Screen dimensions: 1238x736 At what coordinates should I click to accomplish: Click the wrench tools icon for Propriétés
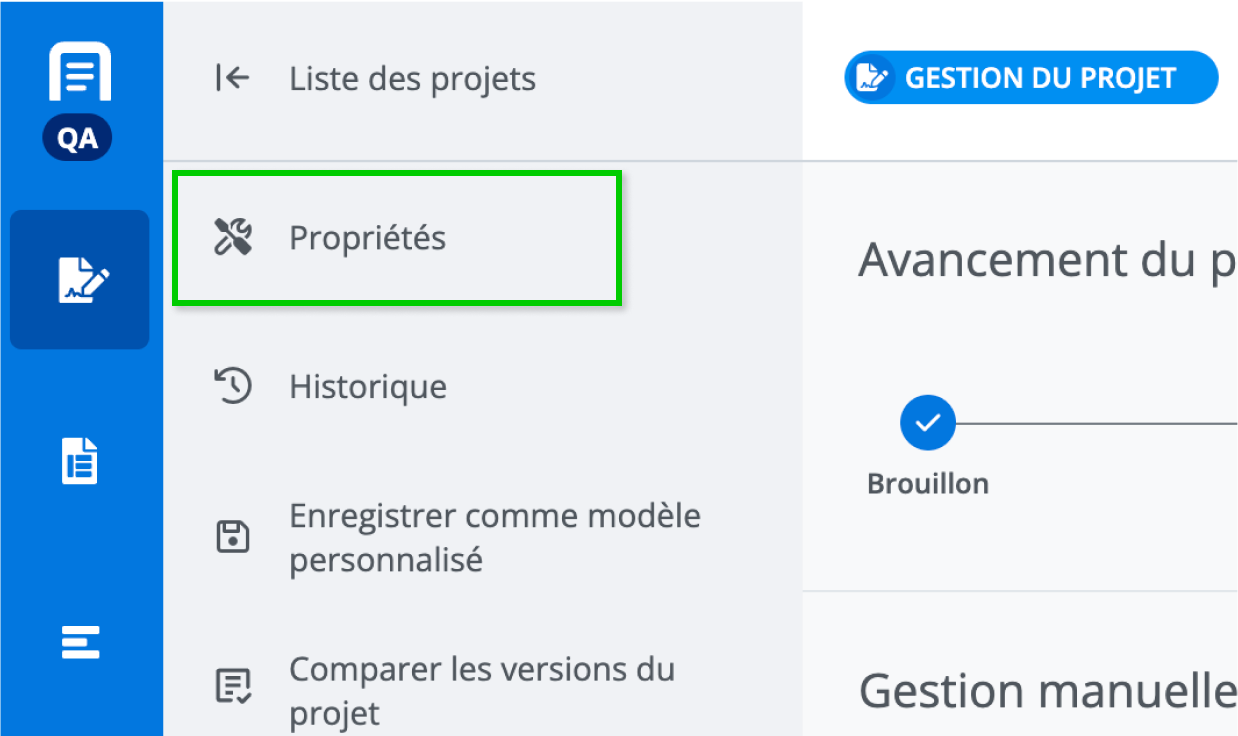pos(233,238)
